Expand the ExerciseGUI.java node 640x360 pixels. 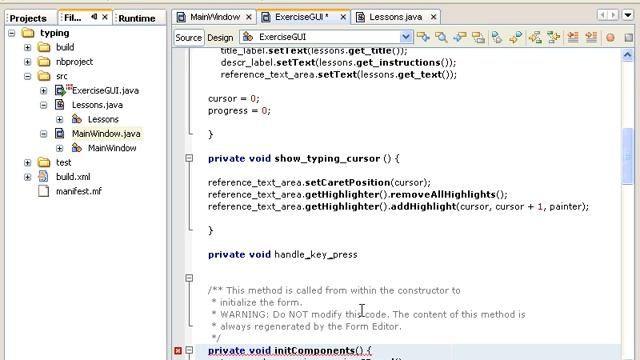pyautogui.click(x=43, y=91)
